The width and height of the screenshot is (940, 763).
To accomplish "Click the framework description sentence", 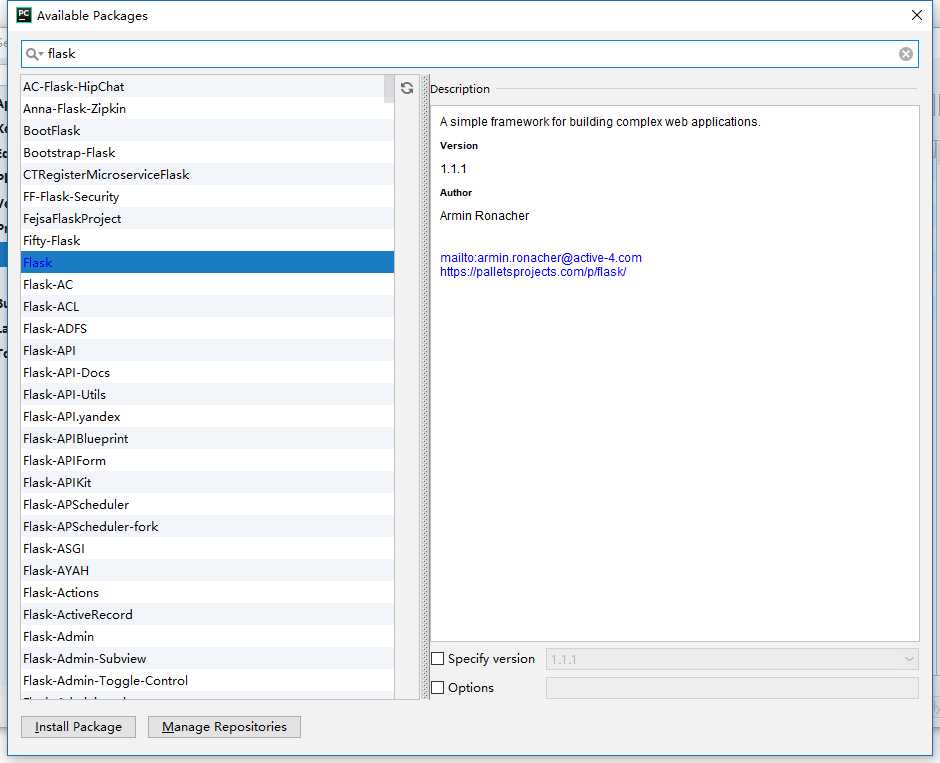I will pyautogui.click(x=600, y=122).
